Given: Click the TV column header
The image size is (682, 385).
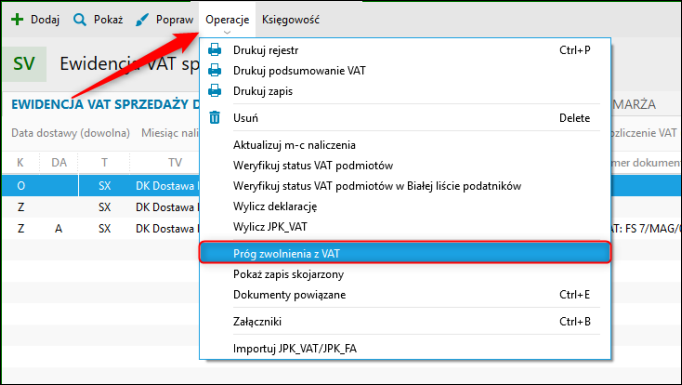Looking at the screenshot, I should (175, 163).
